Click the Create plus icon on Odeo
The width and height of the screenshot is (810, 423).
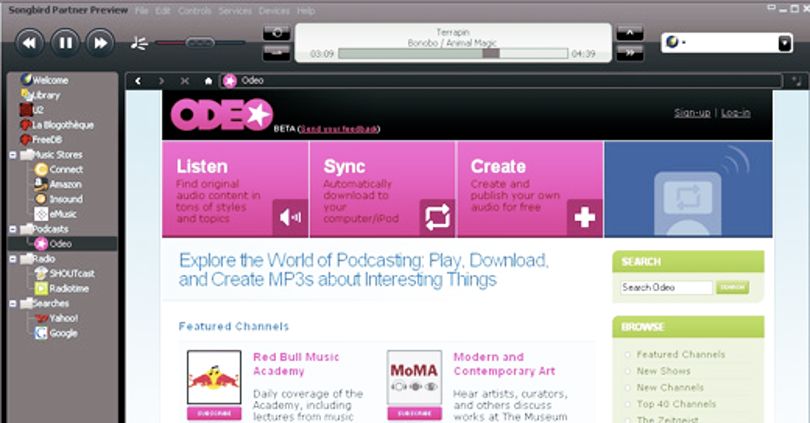click(x=584, y=217)
